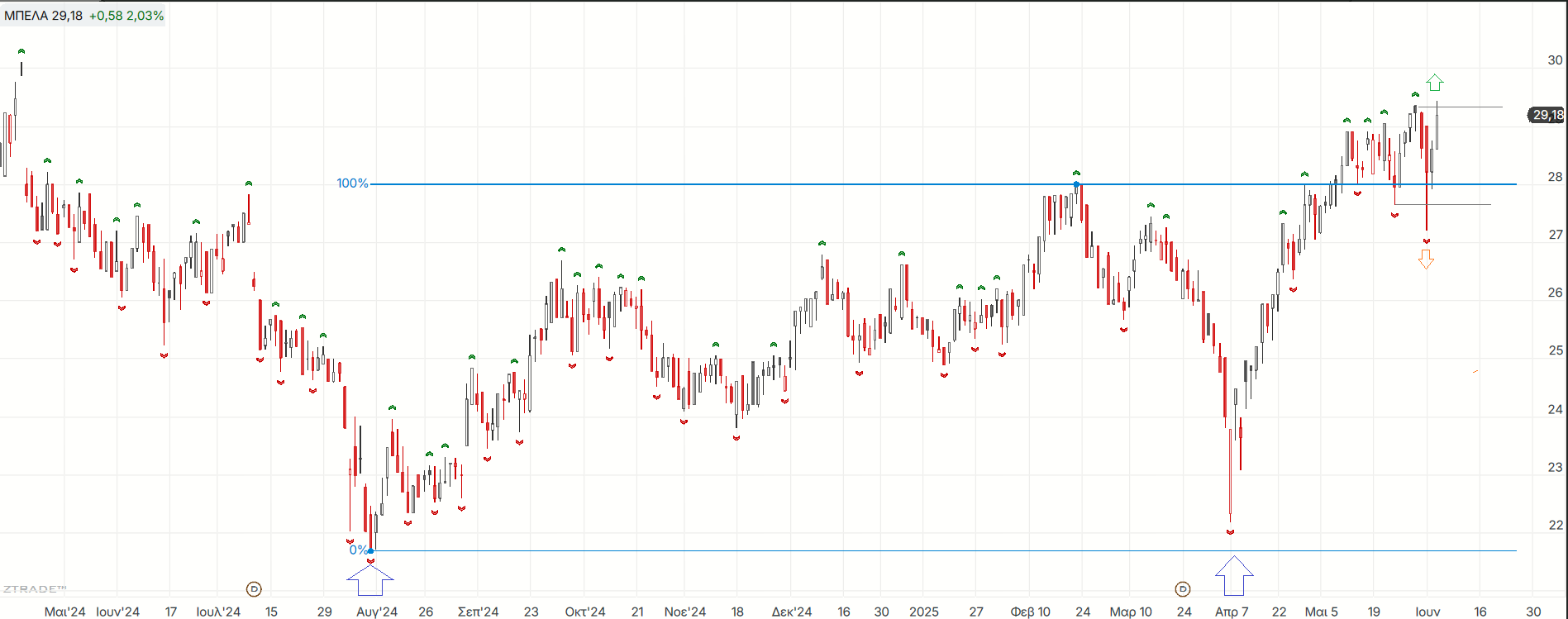Image resolution: width=1568 pixels, height=619 pixels.
Task: Click the Μαρ 10 date label
Action: click(1131, 612)
